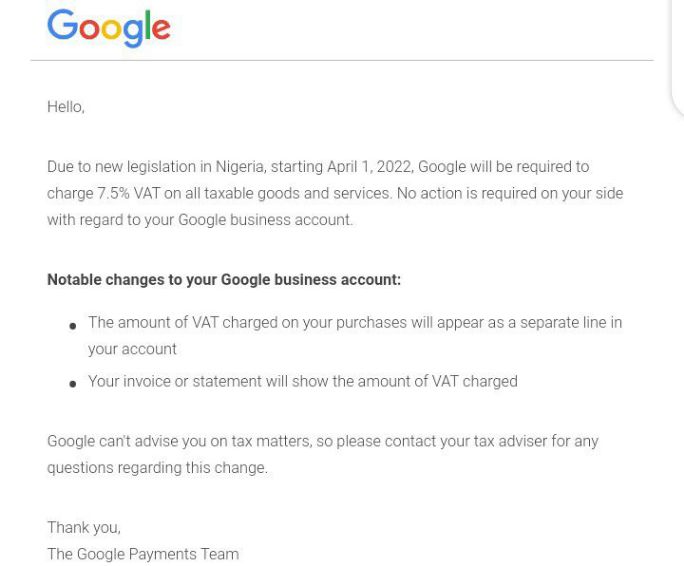The width and height of the screenshot is (684, 566).
Task: Click the 'No action is required' sentence
Action: click(510, 193)
